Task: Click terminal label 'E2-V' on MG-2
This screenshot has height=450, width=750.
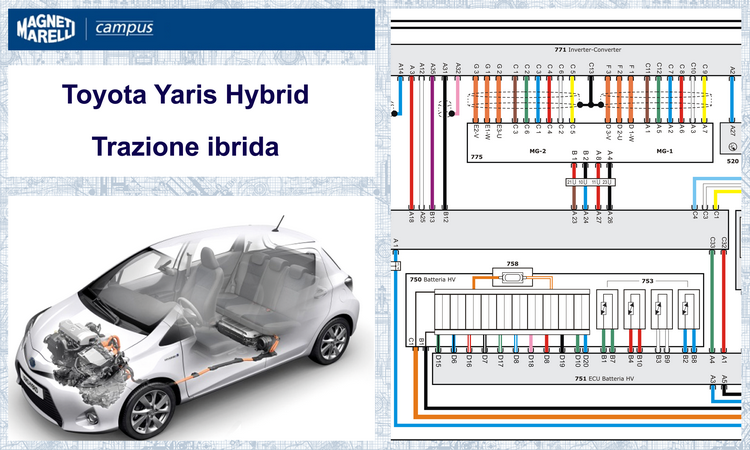Action: click(x=476, y=132)
